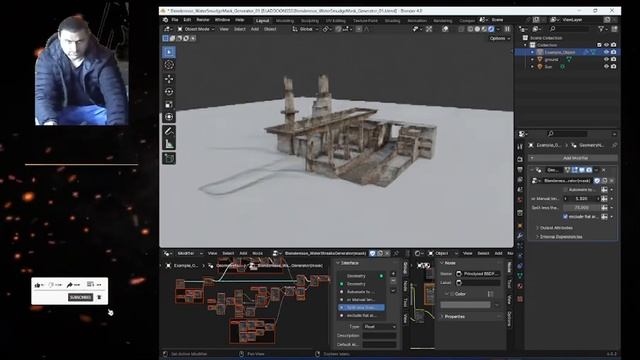The image size is (640, 360).
Task: Click the Add Modifier button
Action: (x=573, y=158)
